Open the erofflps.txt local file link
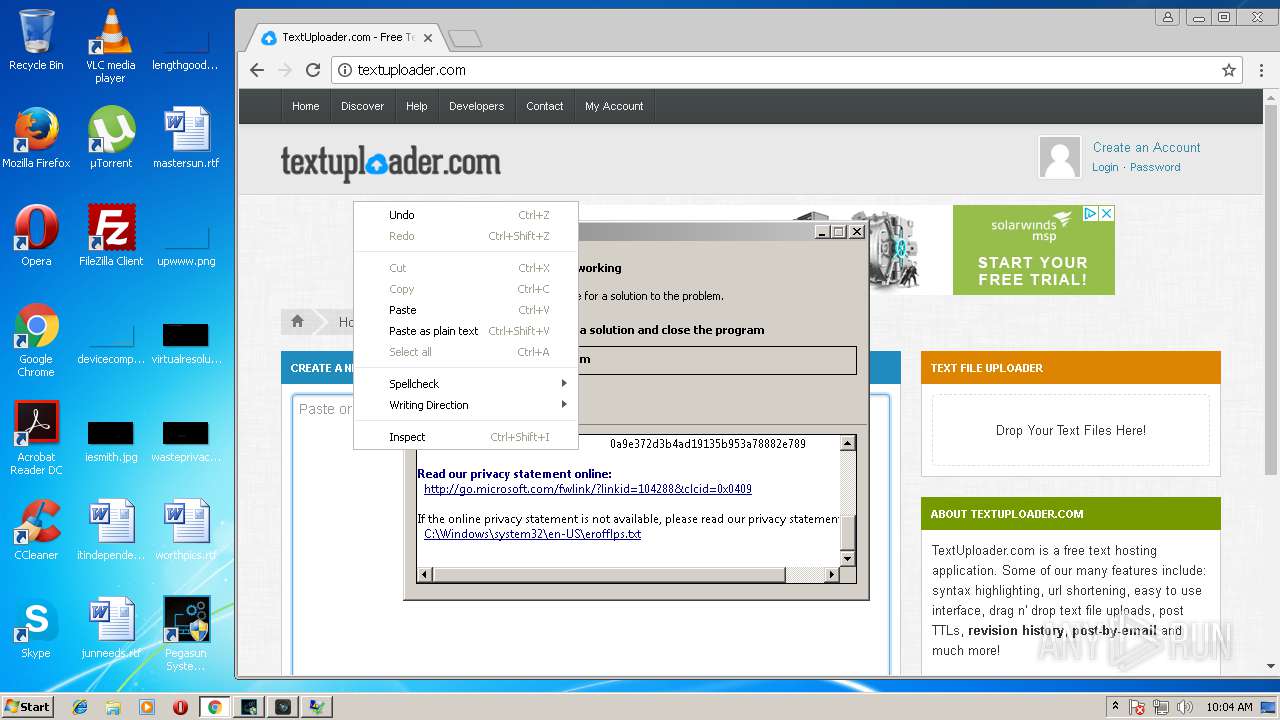 pyautogui.click(x=532, y=534)
